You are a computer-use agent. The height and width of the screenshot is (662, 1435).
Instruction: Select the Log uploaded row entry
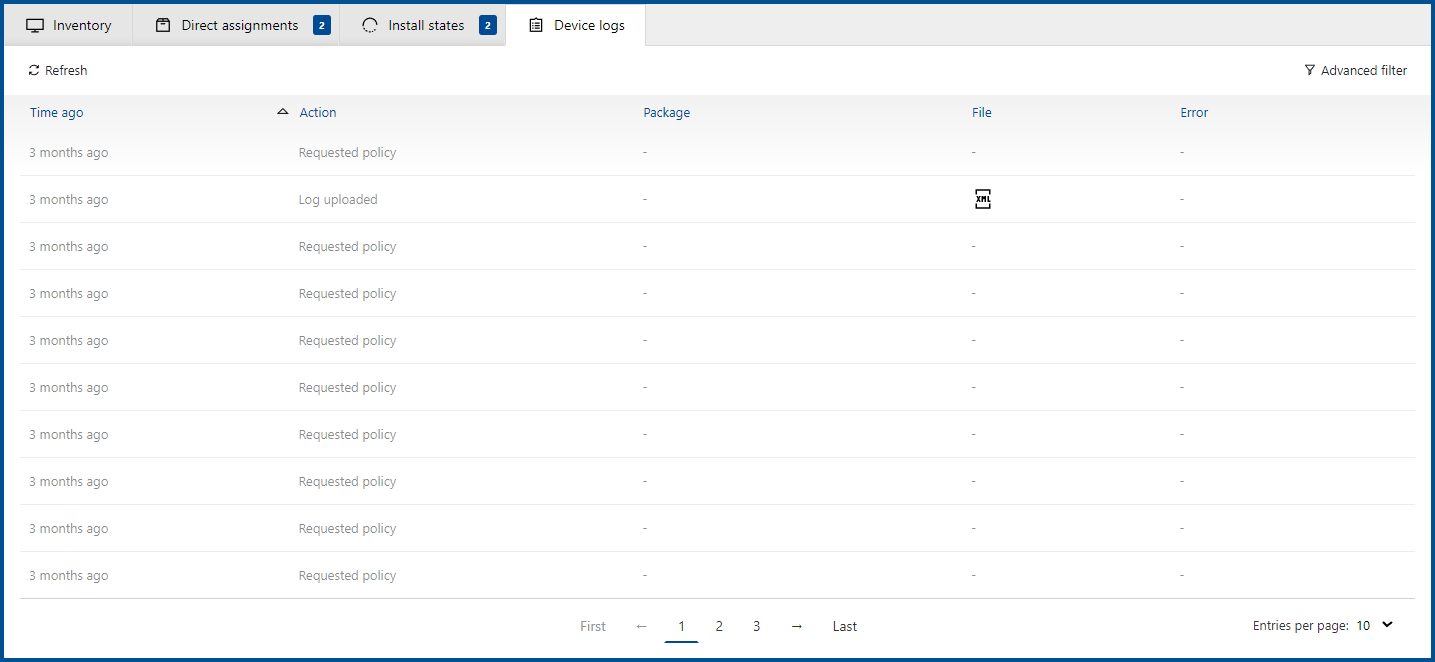(338, 200)
